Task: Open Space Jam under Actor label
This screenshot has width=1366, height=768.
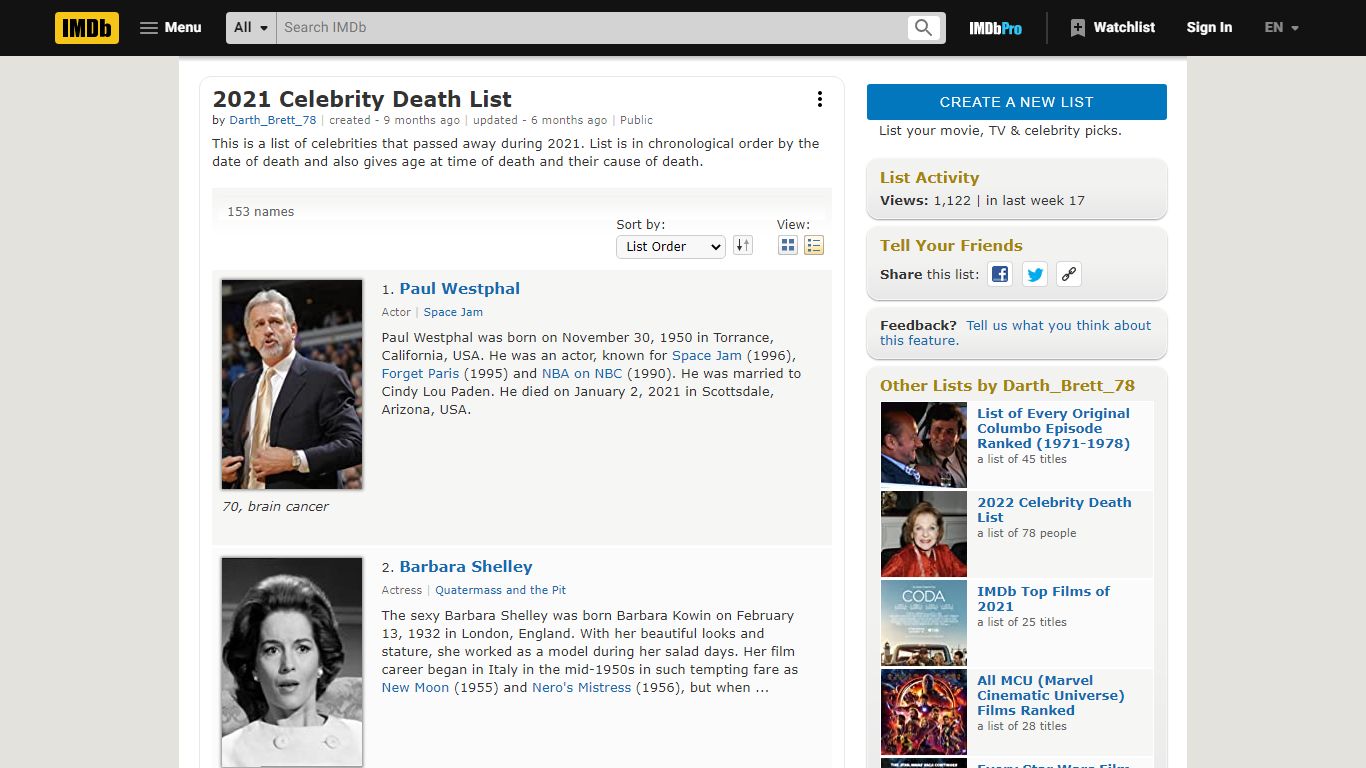Action: pyautogui.click(x=453, y=312)
